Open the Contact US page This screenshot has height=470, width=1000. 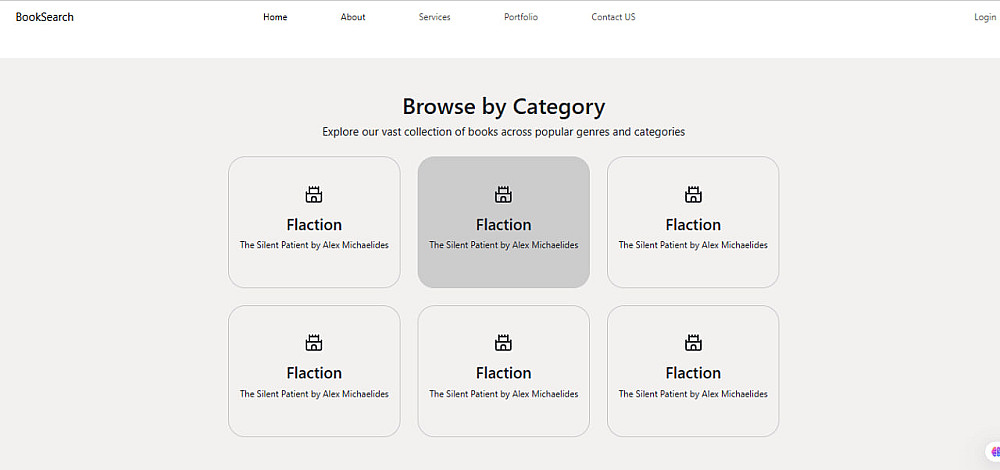(613, 17)
